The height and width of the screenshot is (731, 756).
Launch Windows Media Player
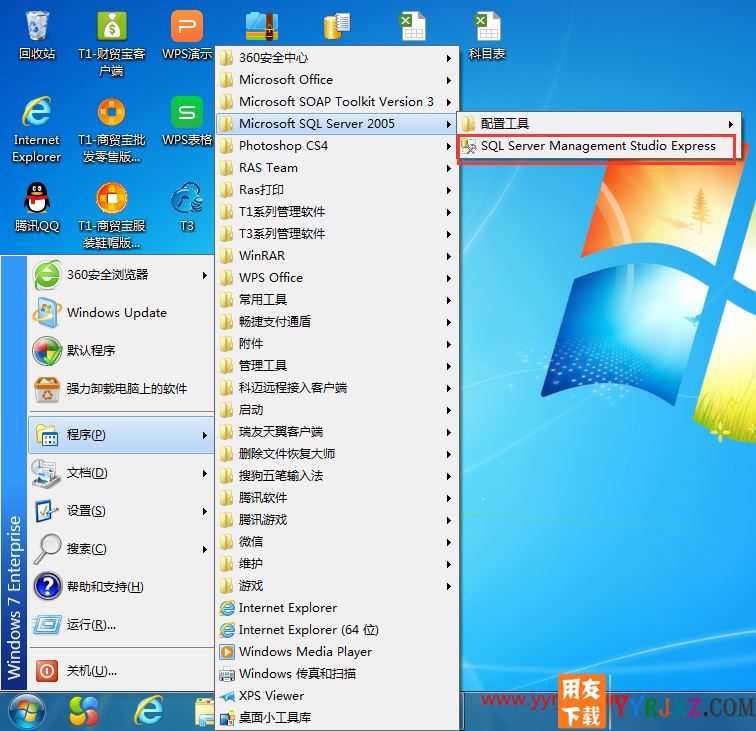[x=337, y=652]
